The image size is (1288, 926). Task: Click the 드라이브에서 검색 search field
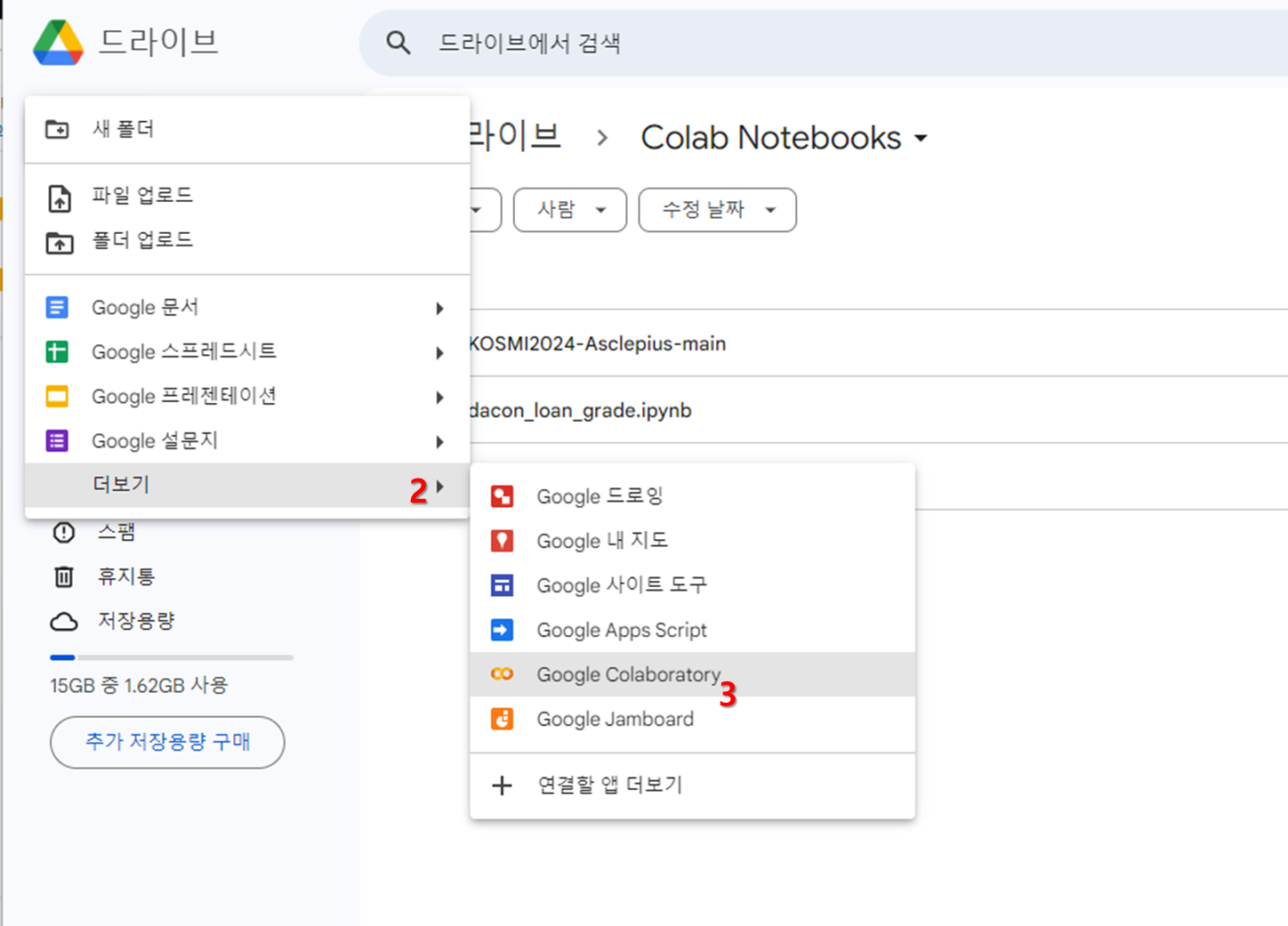[x=823, y=43]
